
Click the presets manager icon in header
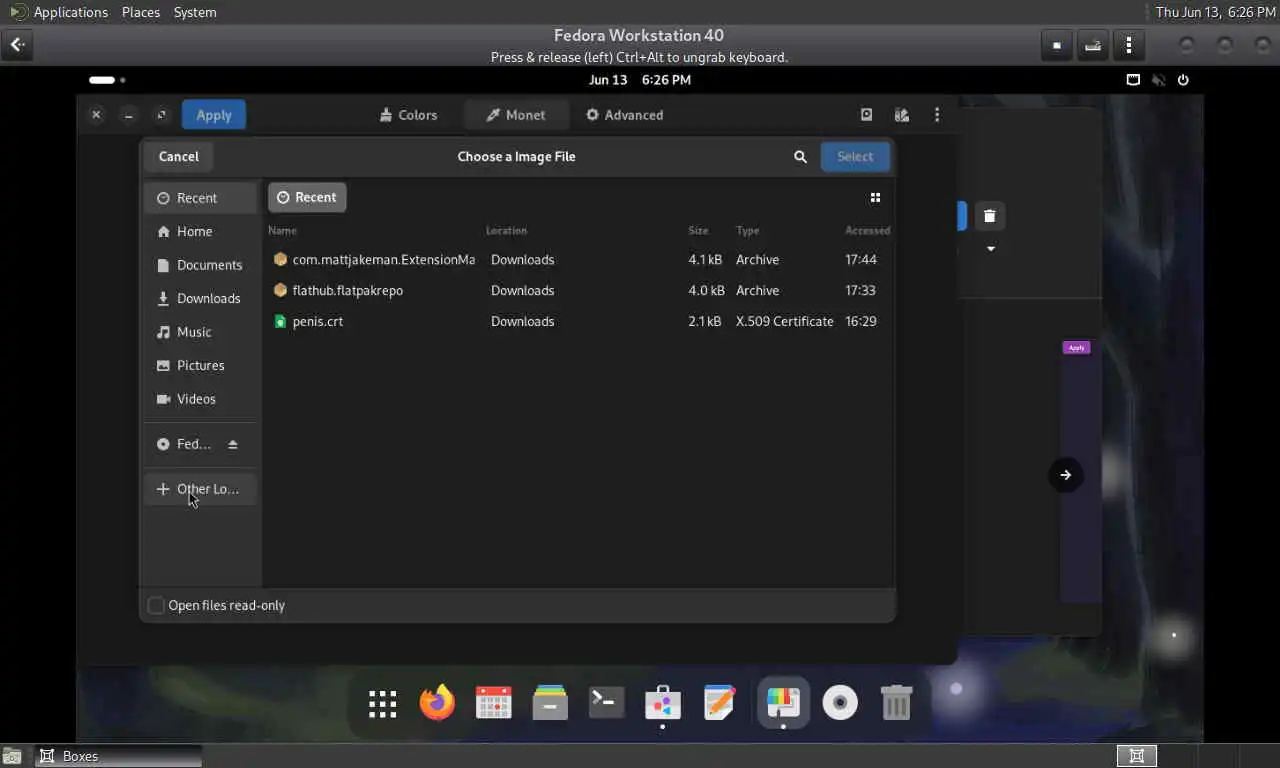(x=902, y=115)
